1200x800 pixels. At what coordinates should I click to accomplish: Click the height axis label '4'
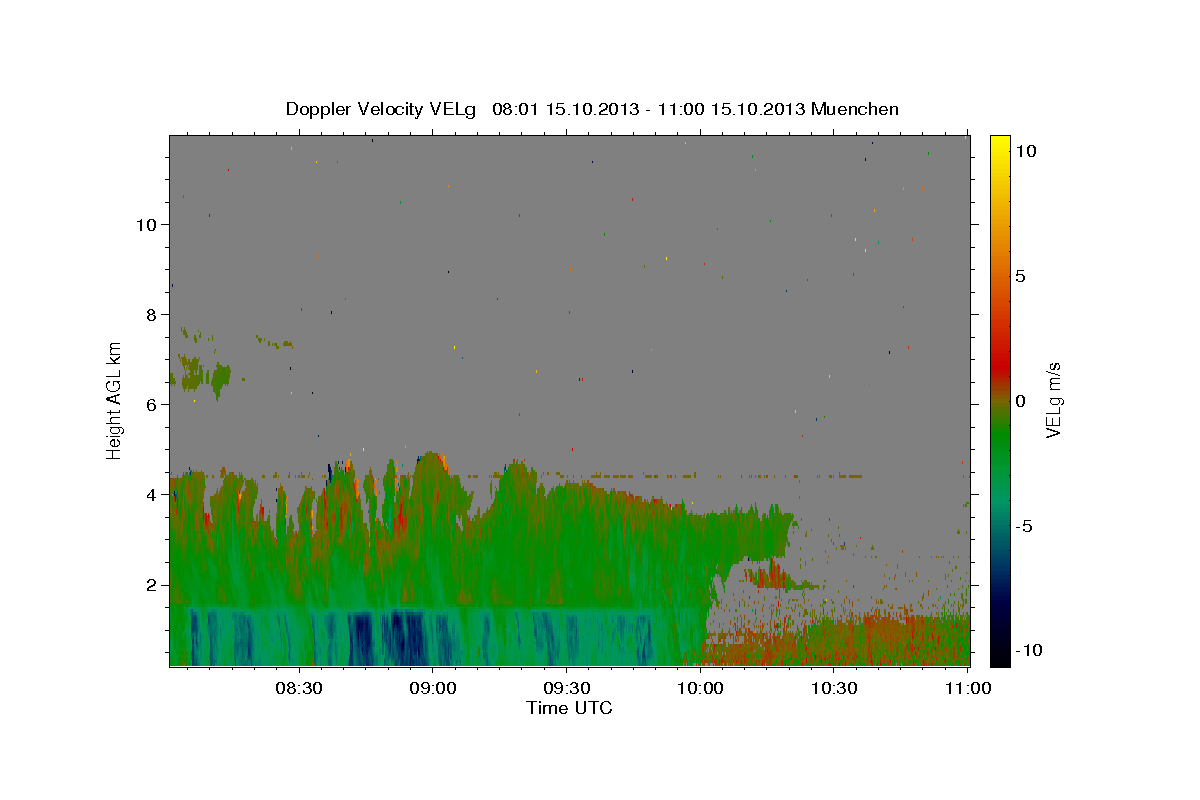(x=149, y=495)
